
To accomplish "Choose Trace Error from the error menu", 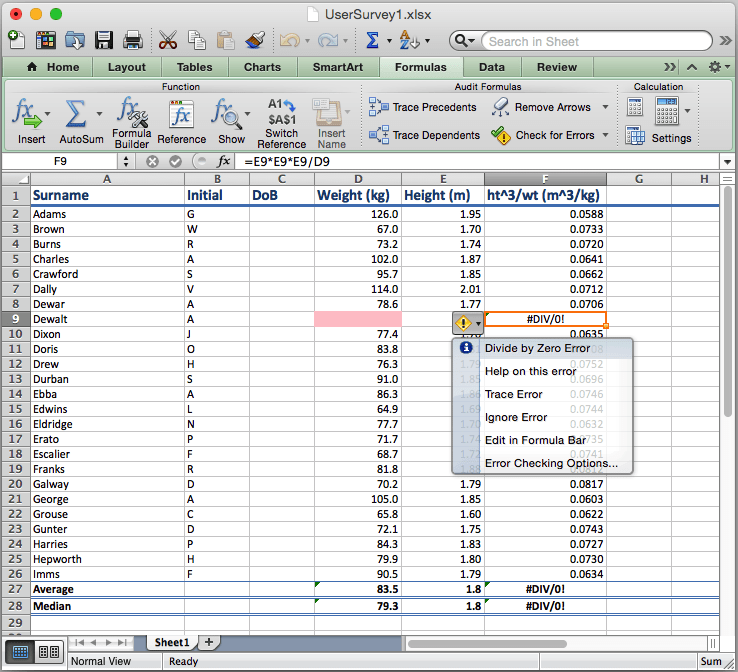I will 515,394.
